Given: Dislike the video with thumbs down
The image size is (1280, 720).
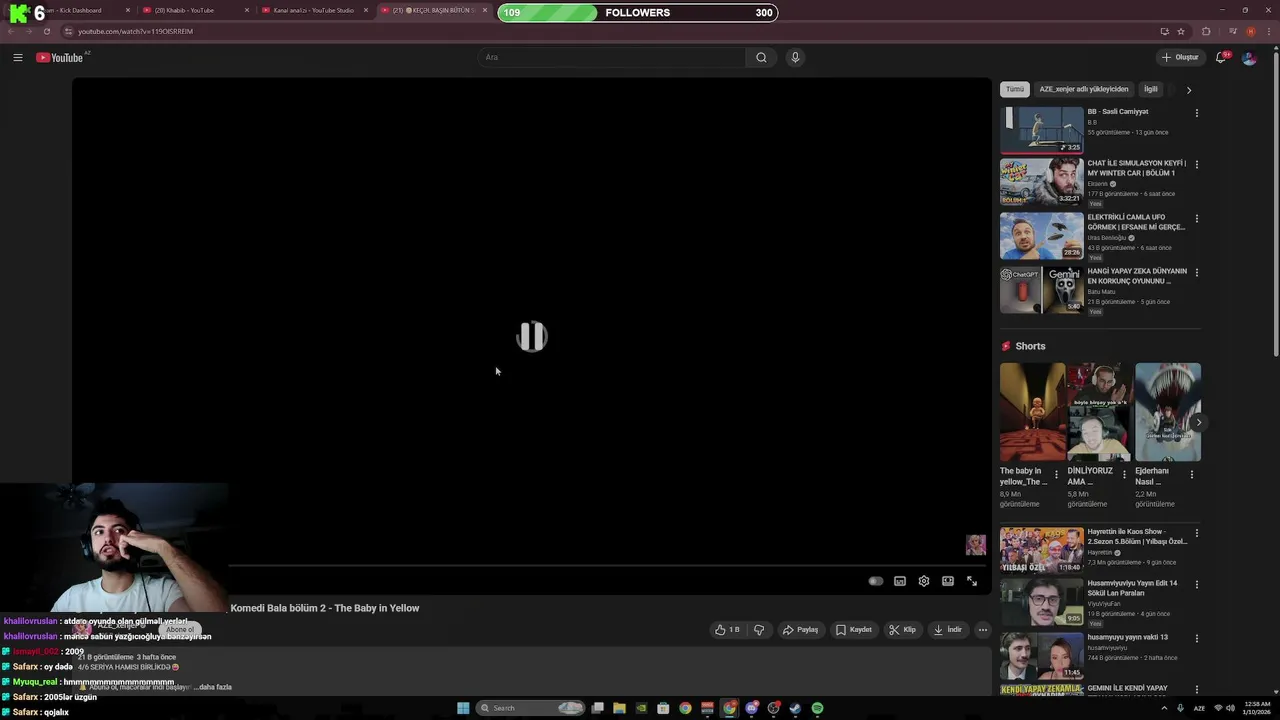Looking at the screenshot, I should click(x=759, y=630).
